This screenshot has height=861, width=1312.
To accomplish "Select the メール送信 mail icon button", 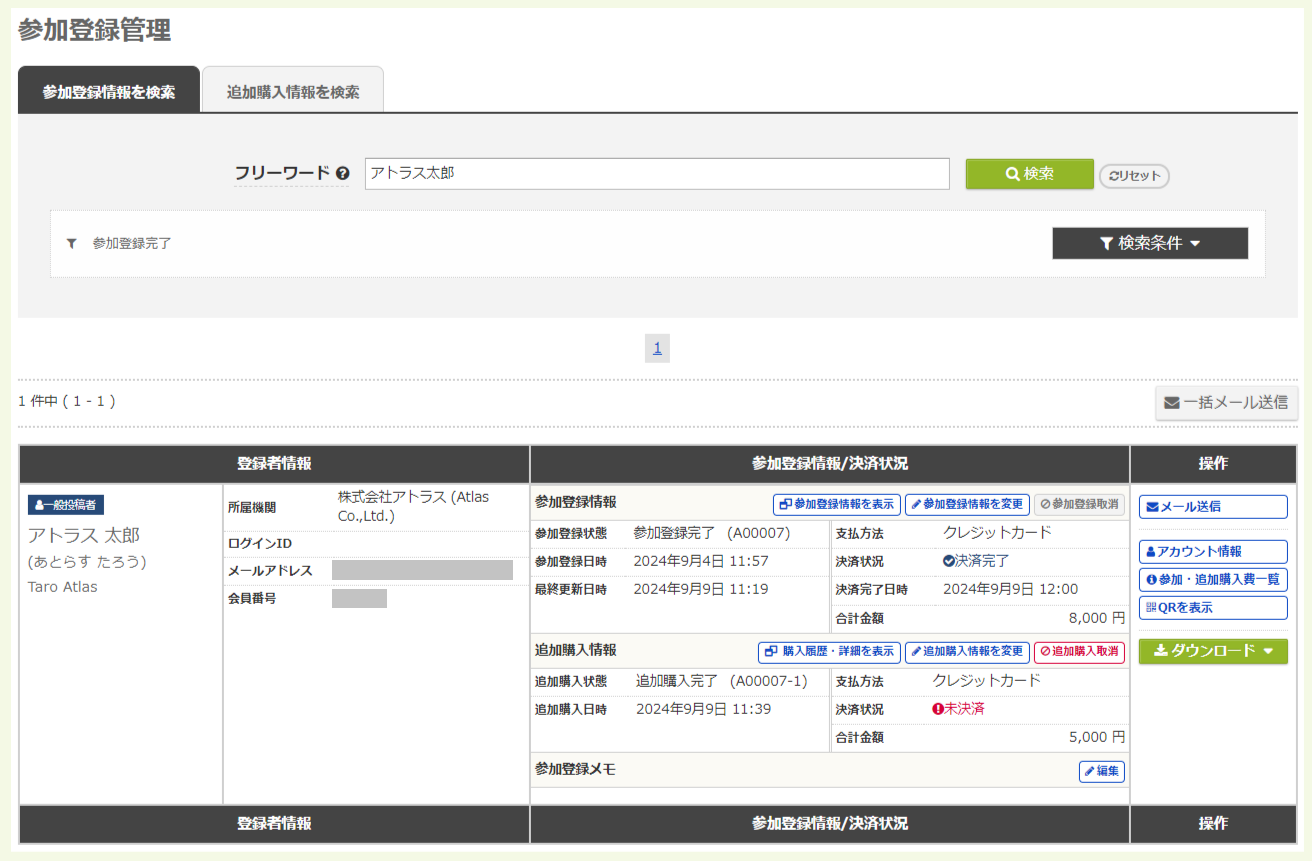I will (x=1212, y=506).
